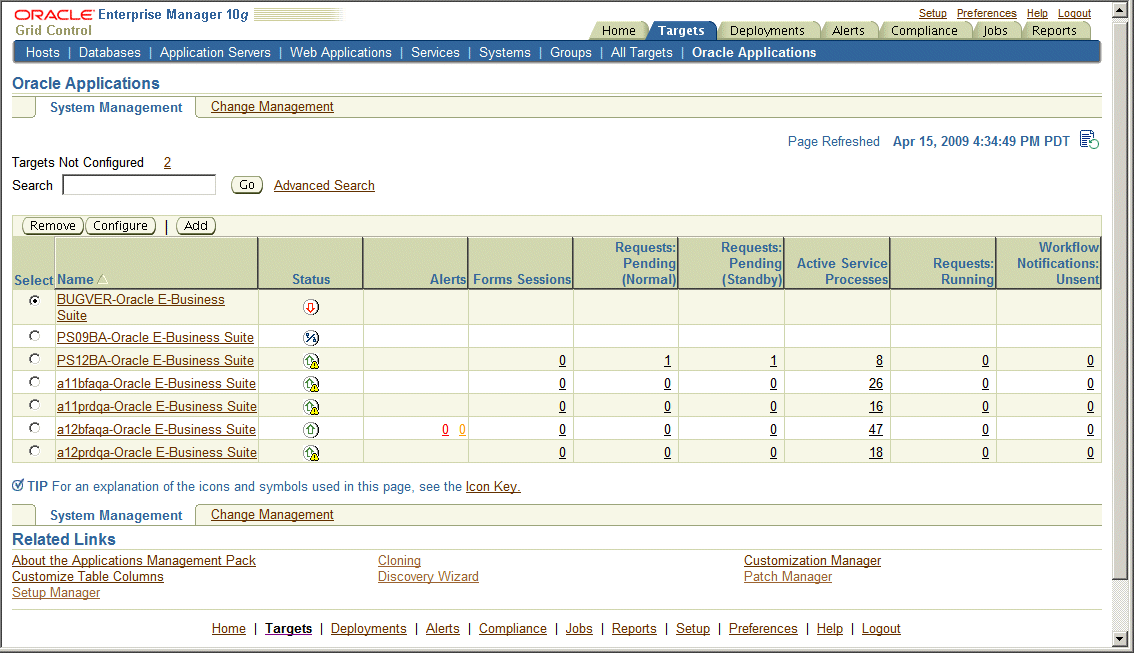Click the red alert count for a12bfaqa

[x=446, y=430]
